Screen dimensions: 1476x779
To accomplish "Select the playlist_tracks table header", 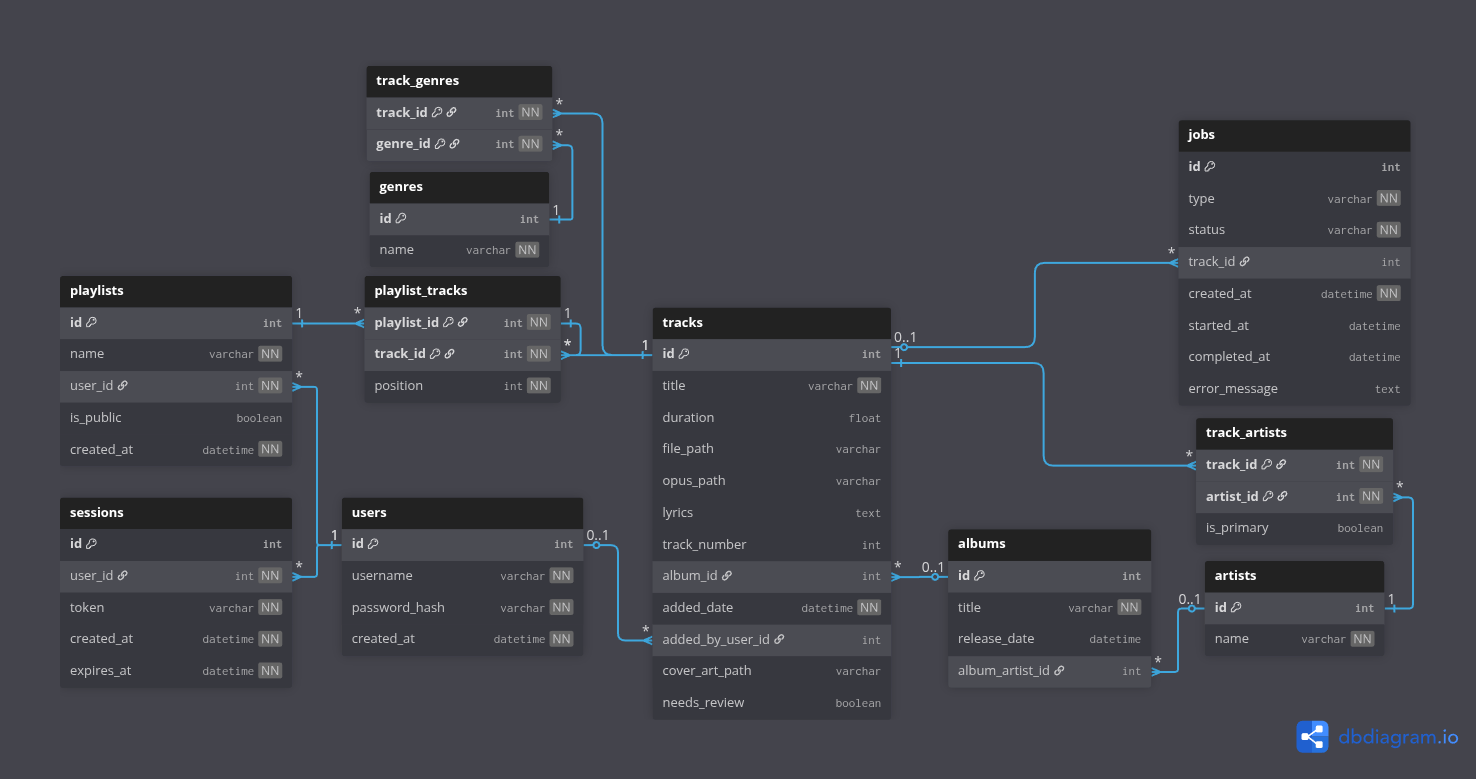I will pos(462,291).
